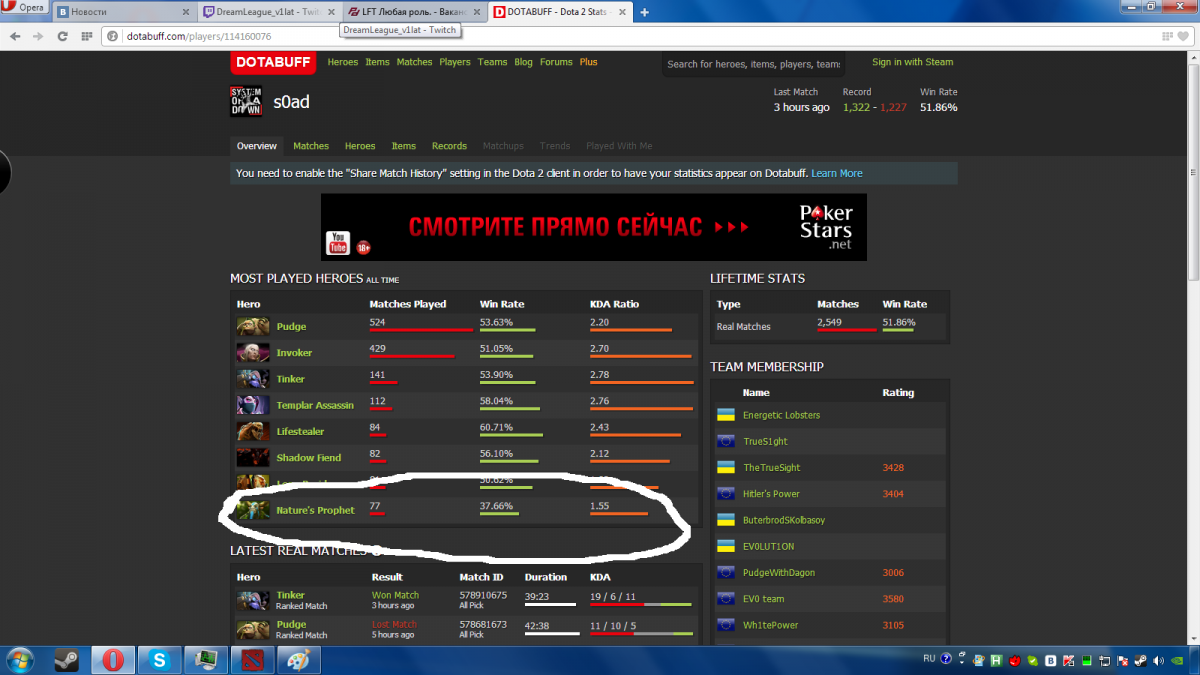Screen dimensions: 1200x675
Task: Click the s0ad player avatar
Action: [248, 101]
